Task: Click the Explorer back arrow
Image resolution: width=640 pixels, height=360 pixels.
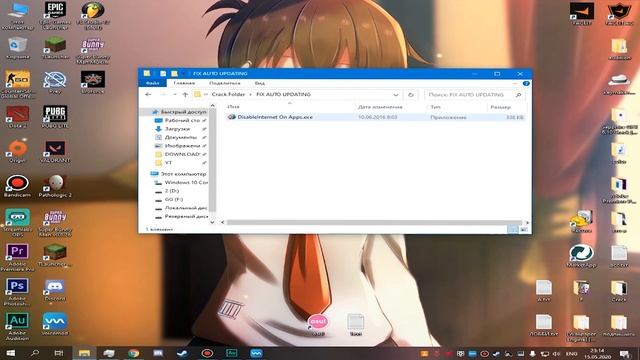Action: tap(148, 95)
